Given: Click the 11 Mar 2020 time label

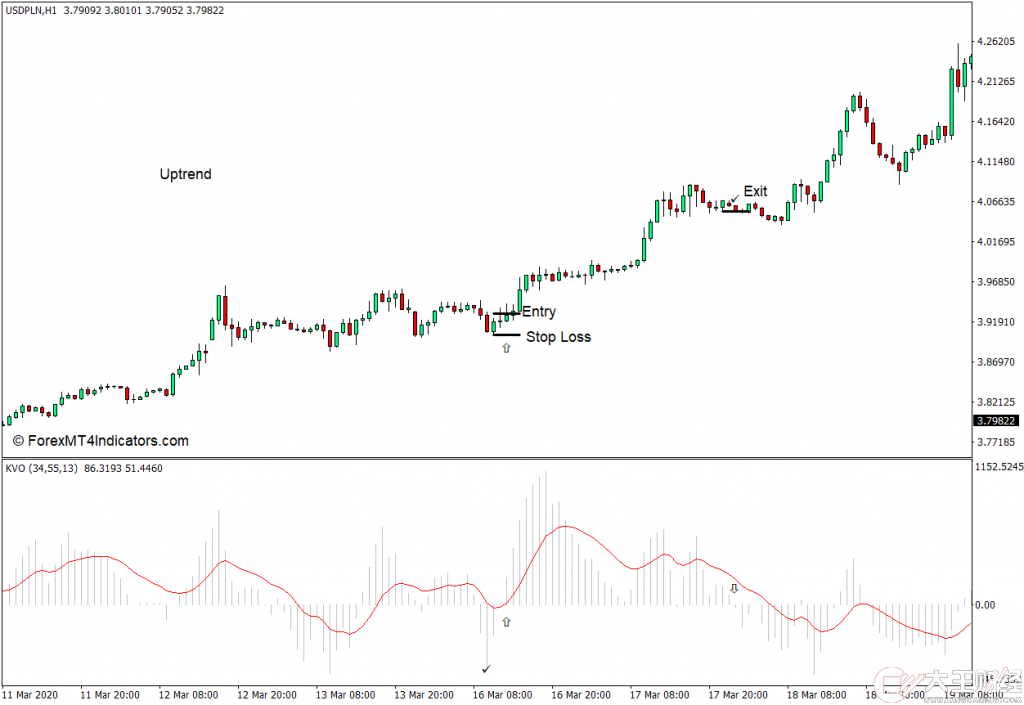Looking at the screenshot, I should (x=31, y=695).
